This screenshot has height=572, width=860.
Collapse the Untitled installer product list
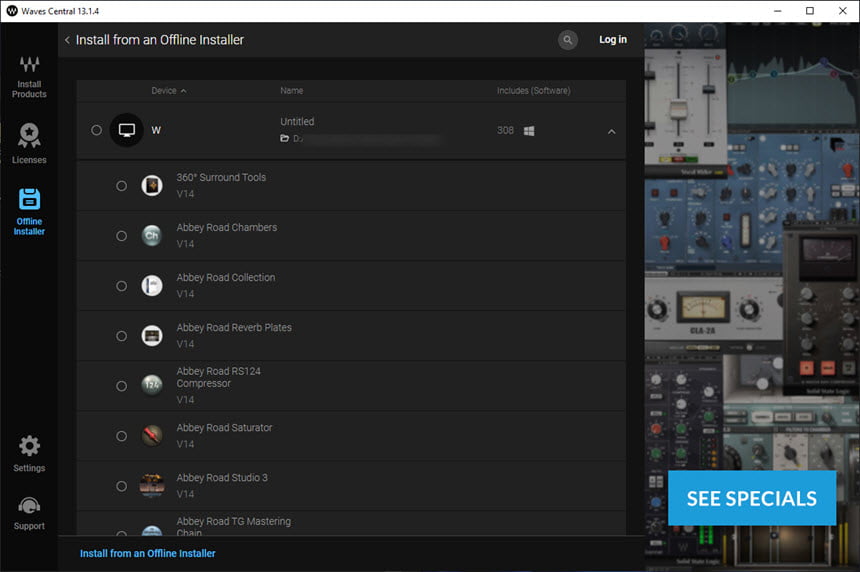coord(612,132)
